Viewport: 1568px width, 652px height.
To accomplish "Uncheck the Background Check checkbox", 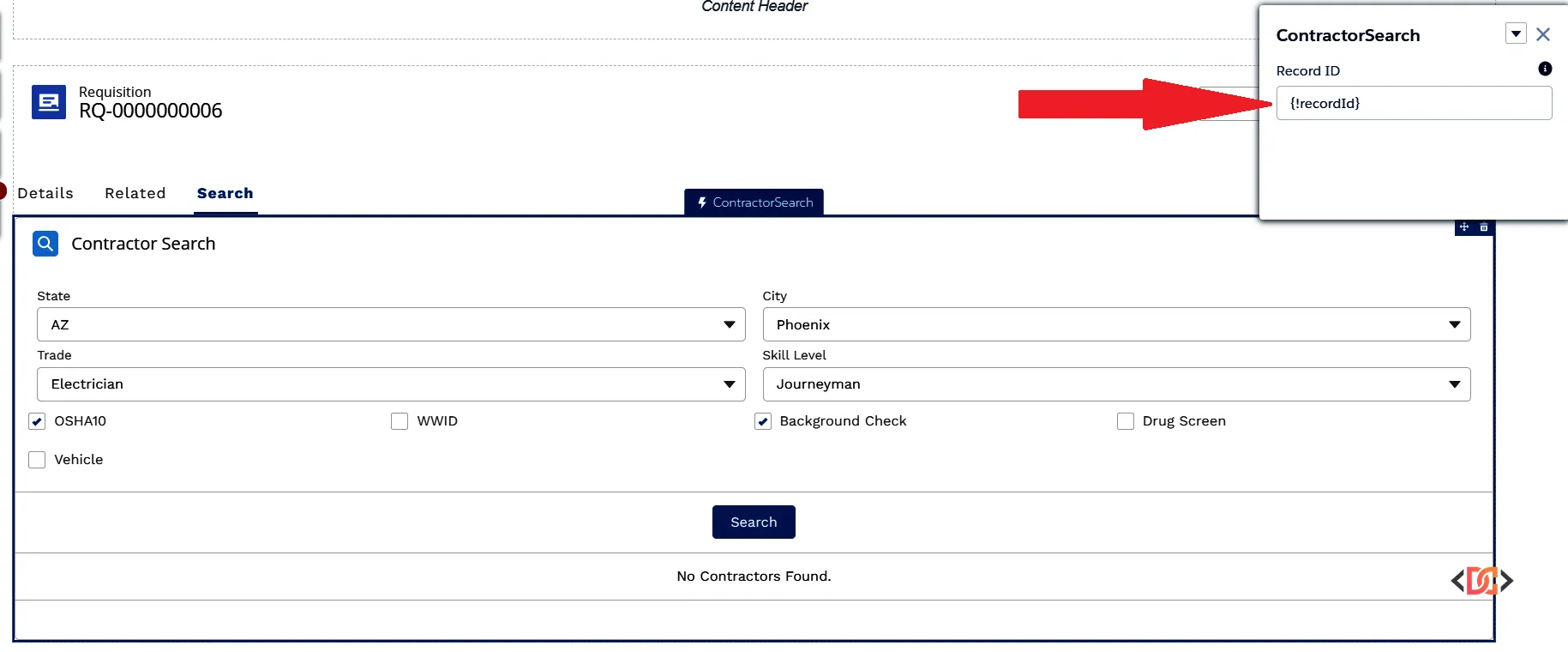I will [763, 421].
